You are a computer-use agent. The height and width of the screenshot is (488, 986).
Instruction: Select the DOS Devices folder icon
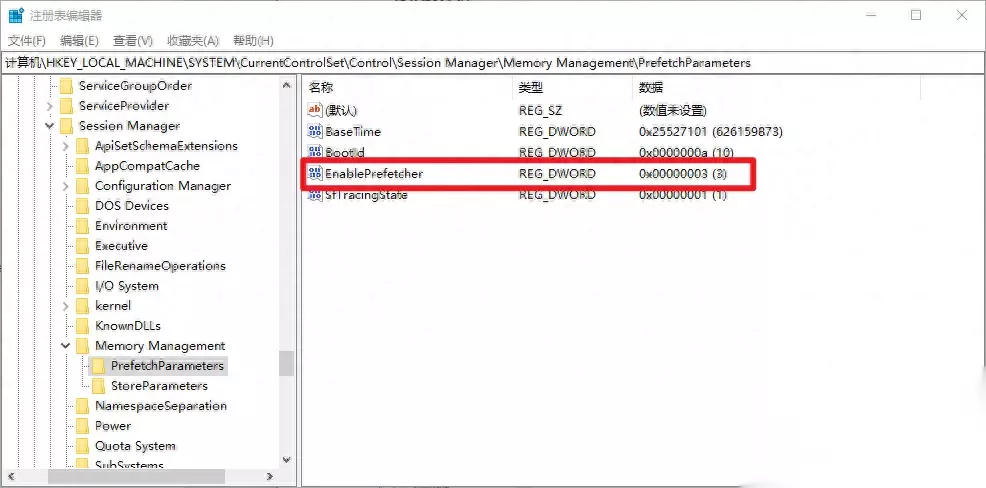click(x=82, y=206)
